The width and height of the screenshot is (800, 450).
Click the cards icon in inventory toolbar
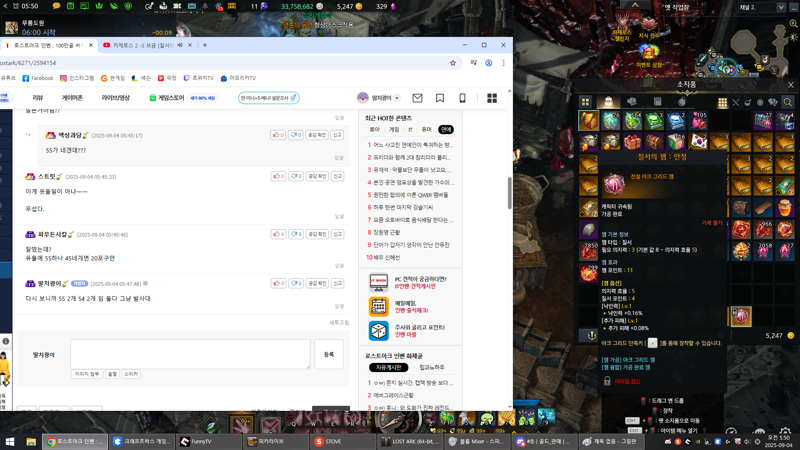coord(773,103)
